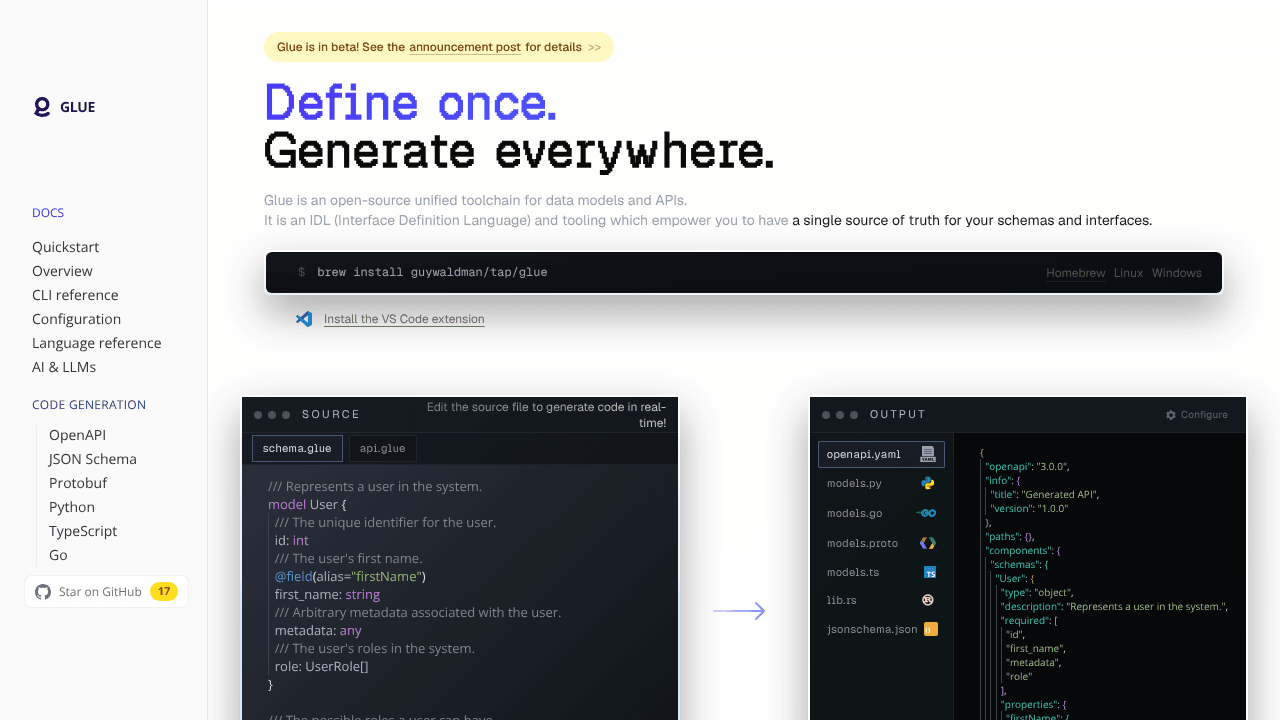
Task: Click the "version": "1.0.0" output line
Action: tap(1029, 508)
